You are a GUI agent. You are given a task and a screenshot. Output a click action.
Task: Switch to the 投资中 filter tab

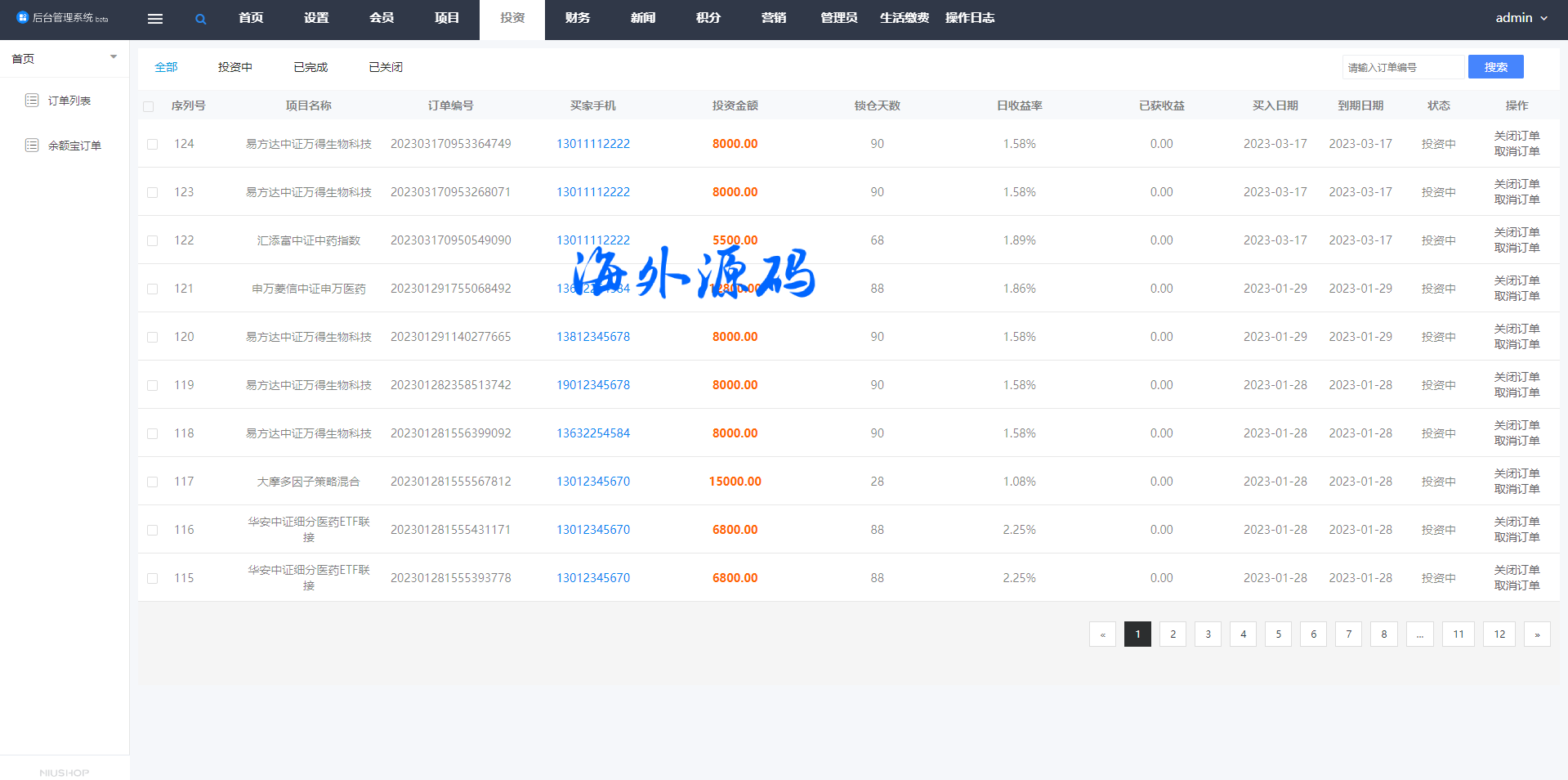coord(235,67)
